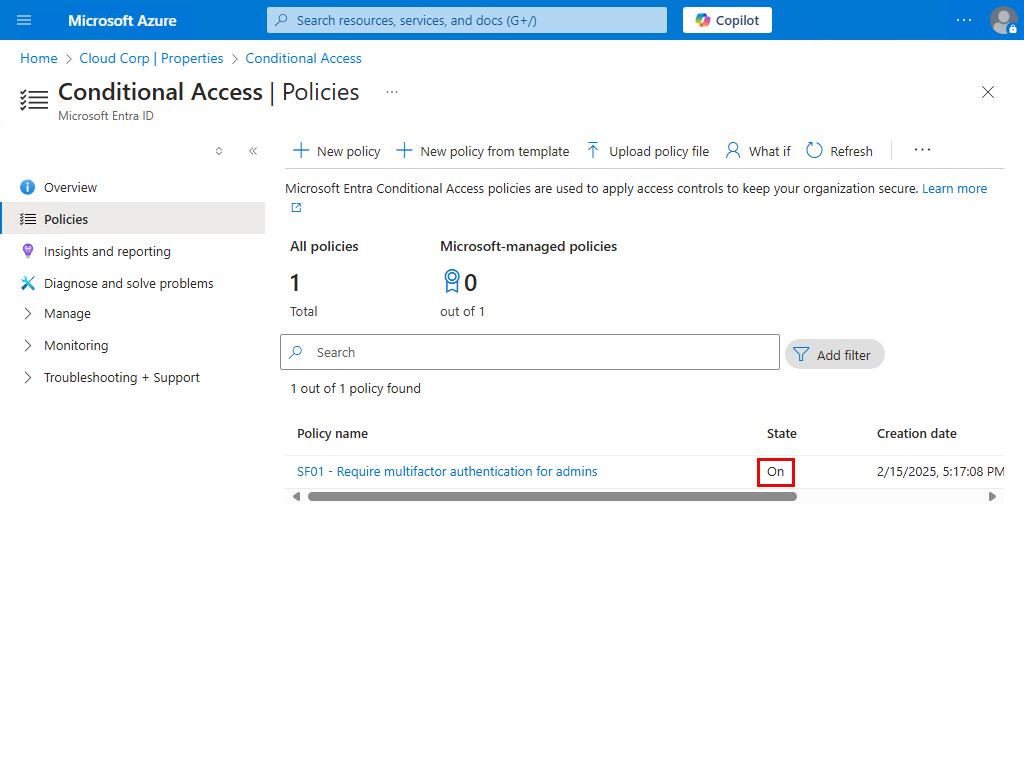Create a New policy from template
The image size is (1024, 768).
pos(483,151)
